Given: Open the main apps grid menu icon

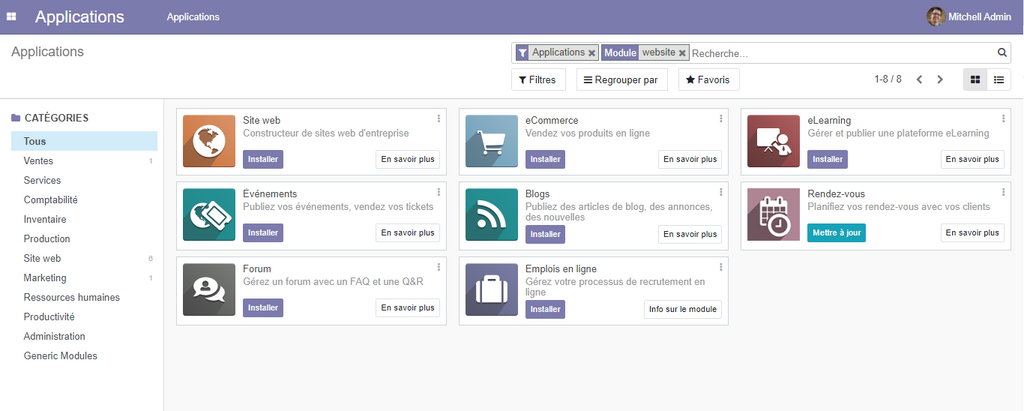Looking at the screenshot, I should pyautogui.click(x=12, y=17).
